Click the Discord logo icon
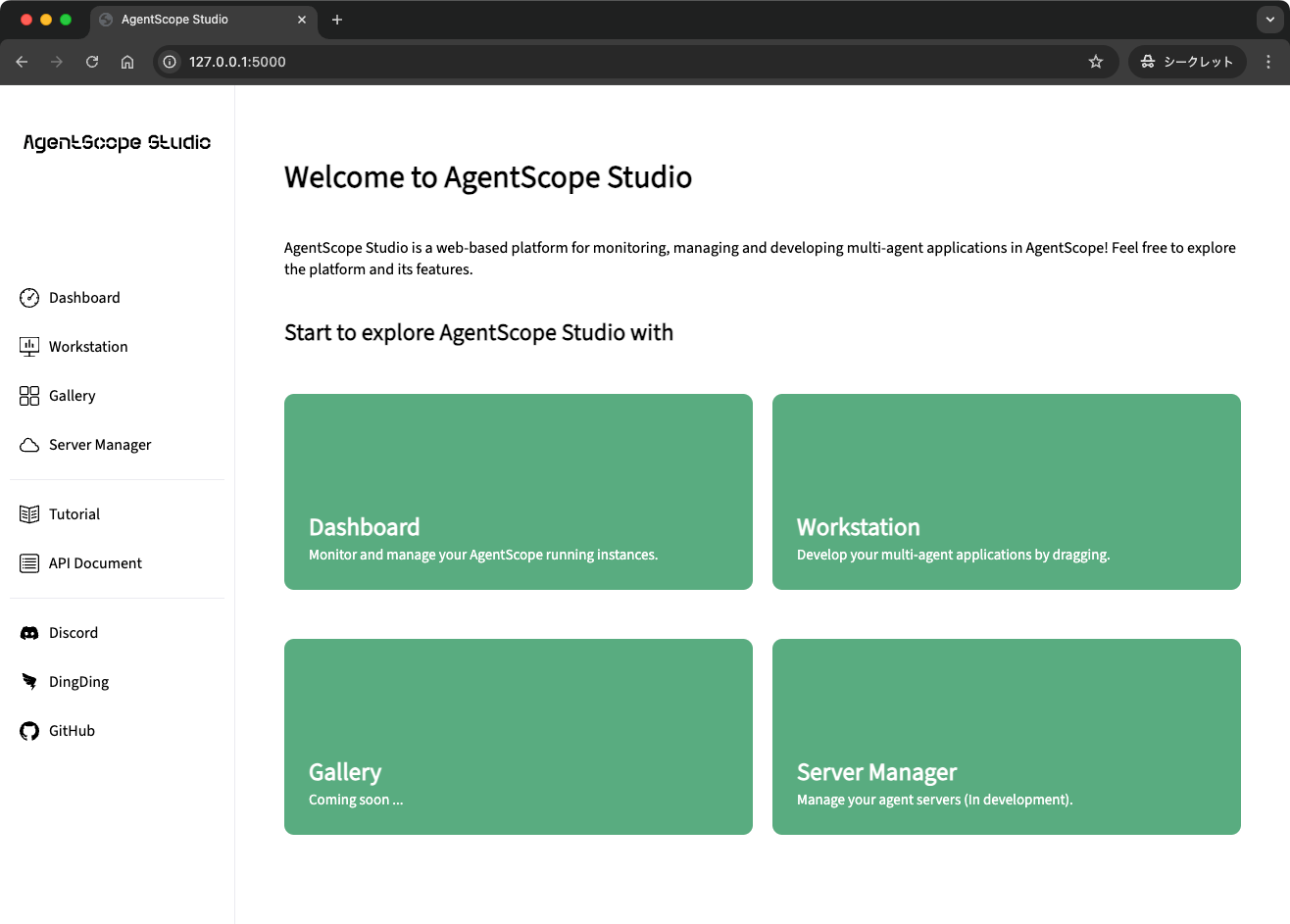This screenshot has width=1290, height=924. coord(29,633)
